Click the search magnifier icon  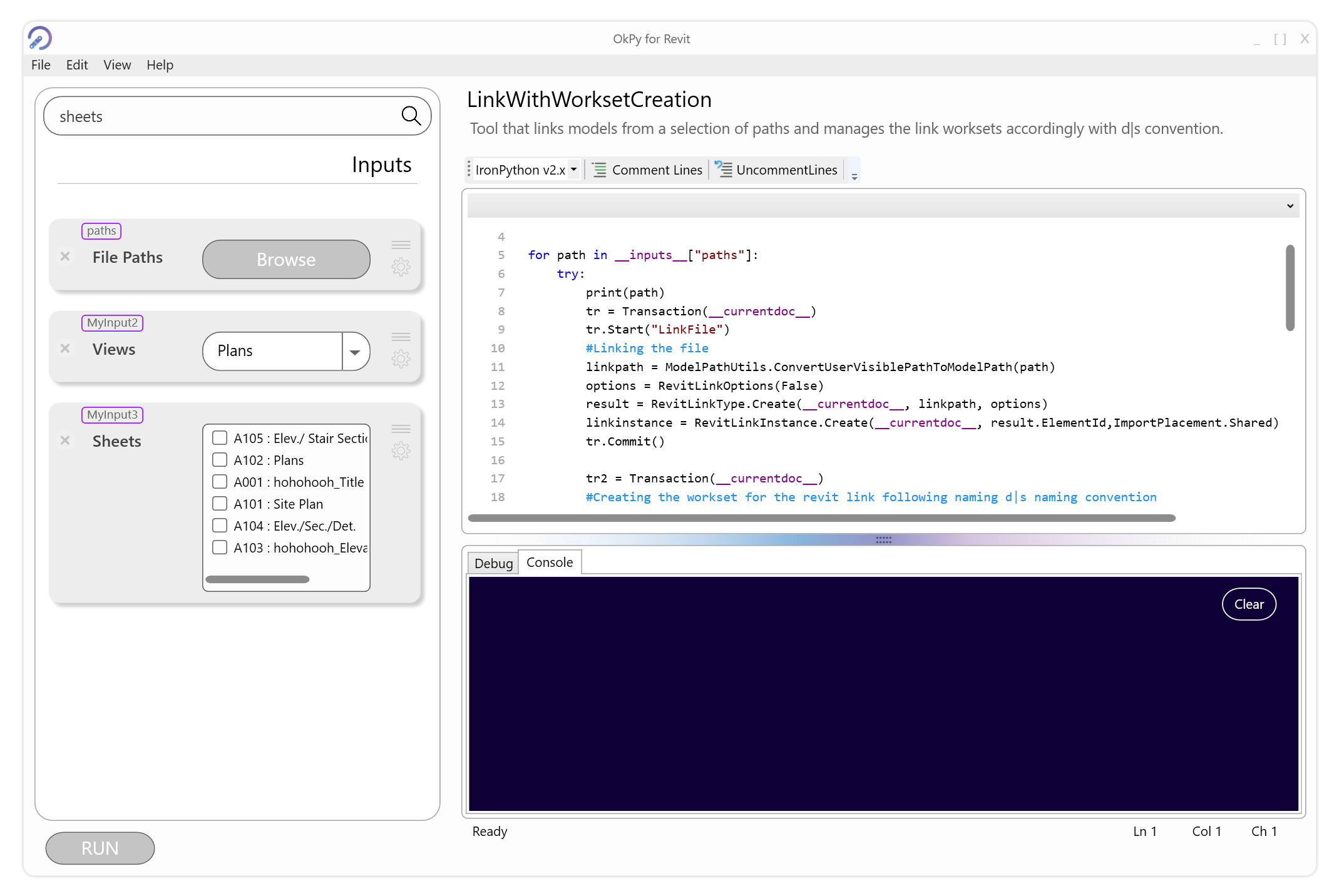[x=411, y=116]
